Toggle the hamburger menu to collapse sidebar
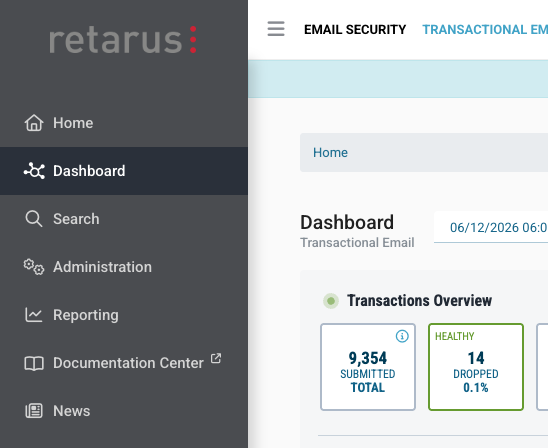The image size is (548, 448). pyautogui.click(x=276, y=29)
